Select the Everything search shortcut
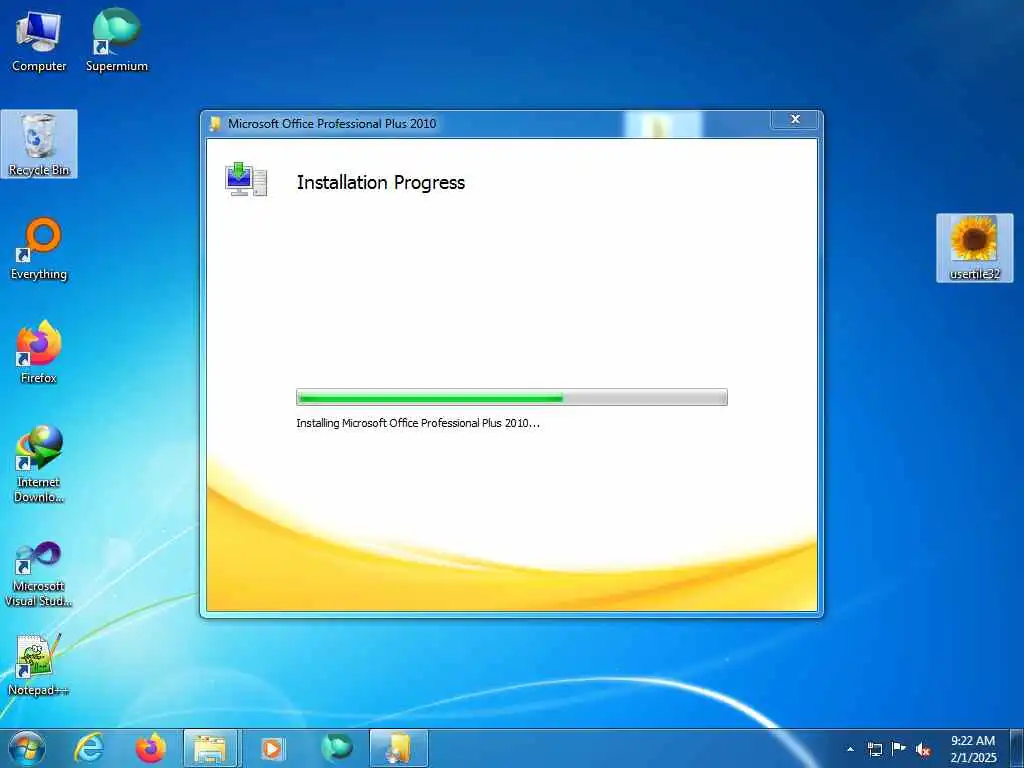 [39, 249]
